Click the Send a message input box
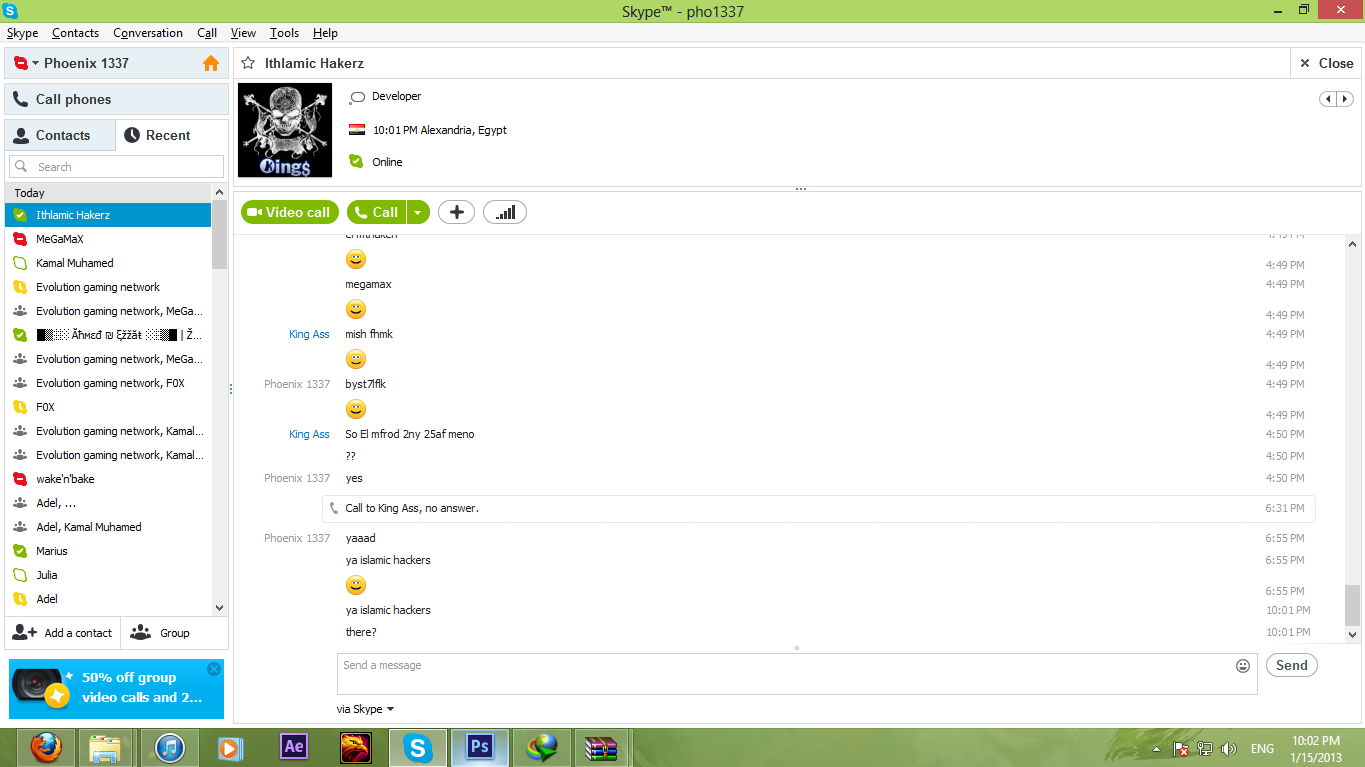The width and height of the screenshot is (1365, 767). 797,674
